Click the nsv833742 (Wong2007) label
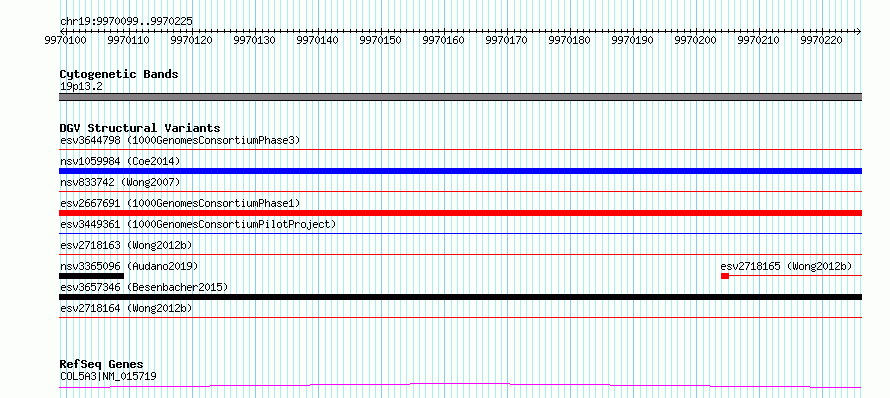Screen dimensions: 890x398 pos(120,182)
